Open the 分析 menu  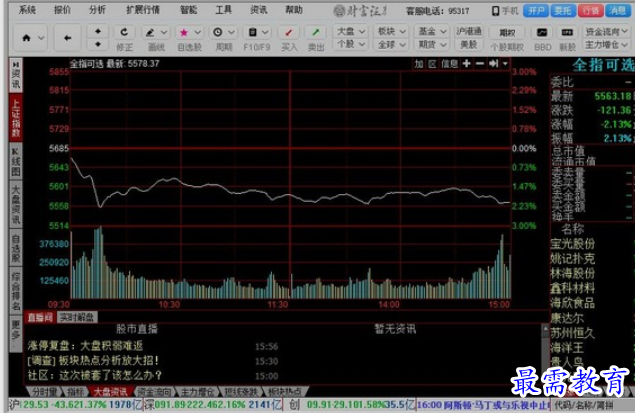pyautogui.click(x=96, y=9)
